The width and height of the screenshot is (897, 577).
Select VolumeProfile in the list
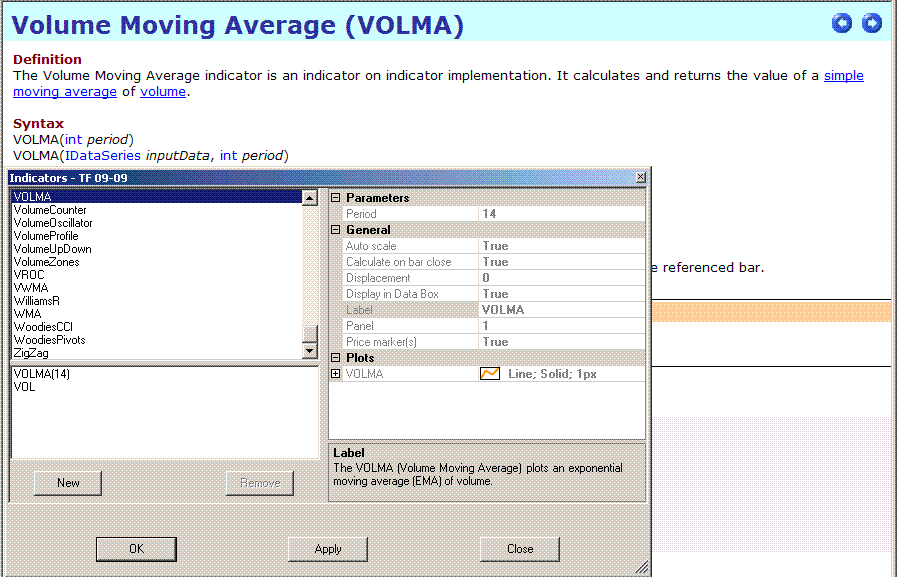click(157, 236)
